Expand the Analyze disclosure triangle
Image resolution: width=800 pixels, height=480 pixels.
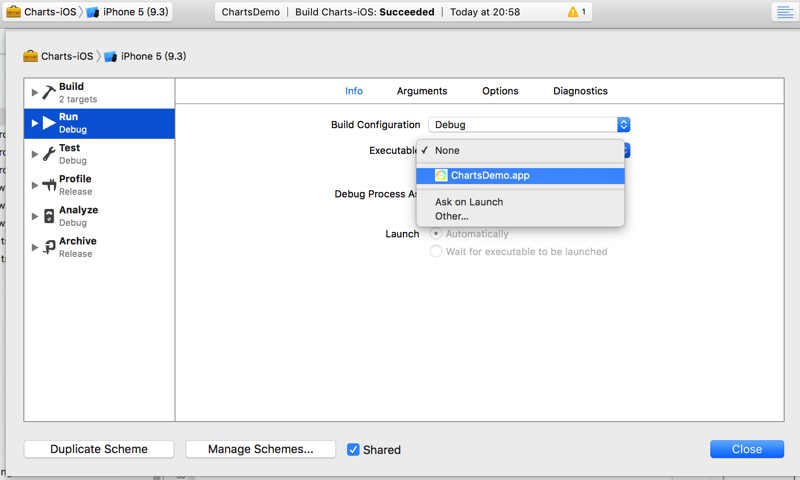click(35, 216)
